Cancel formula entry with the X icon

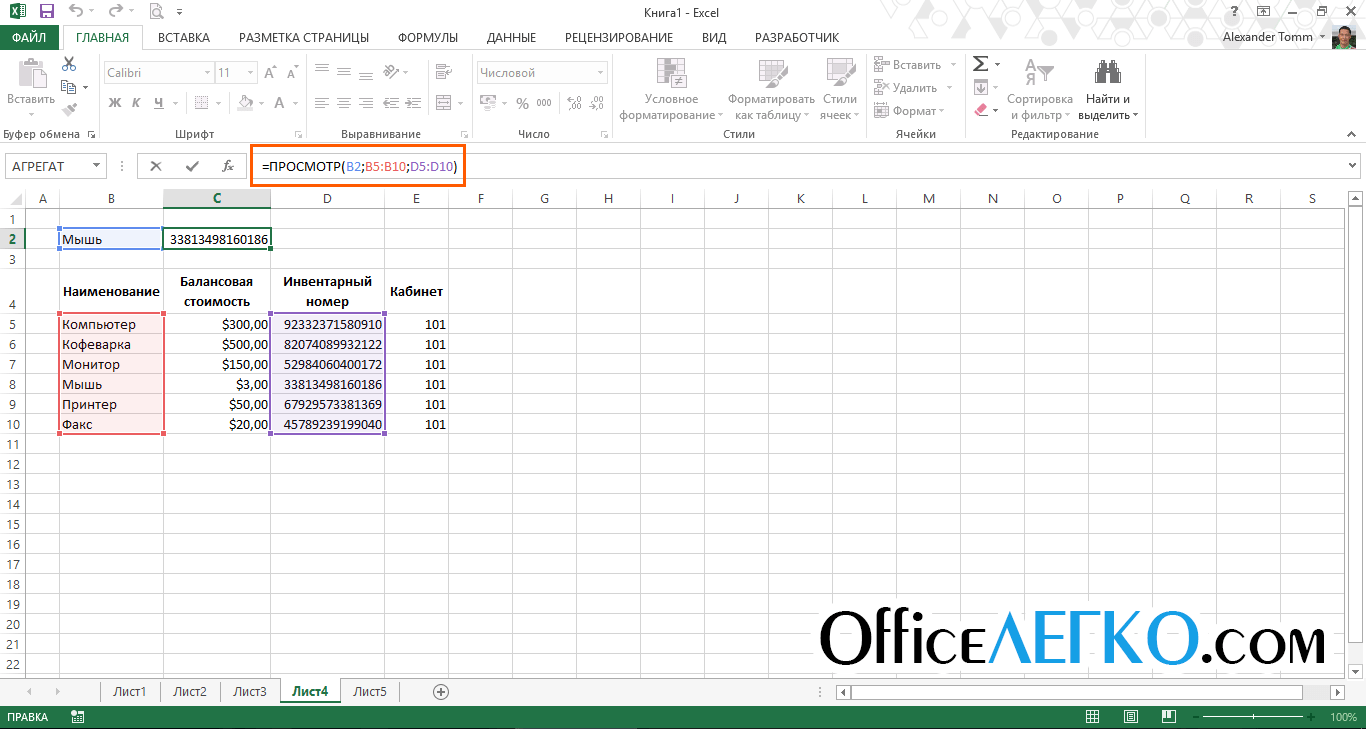pos(156,166)
